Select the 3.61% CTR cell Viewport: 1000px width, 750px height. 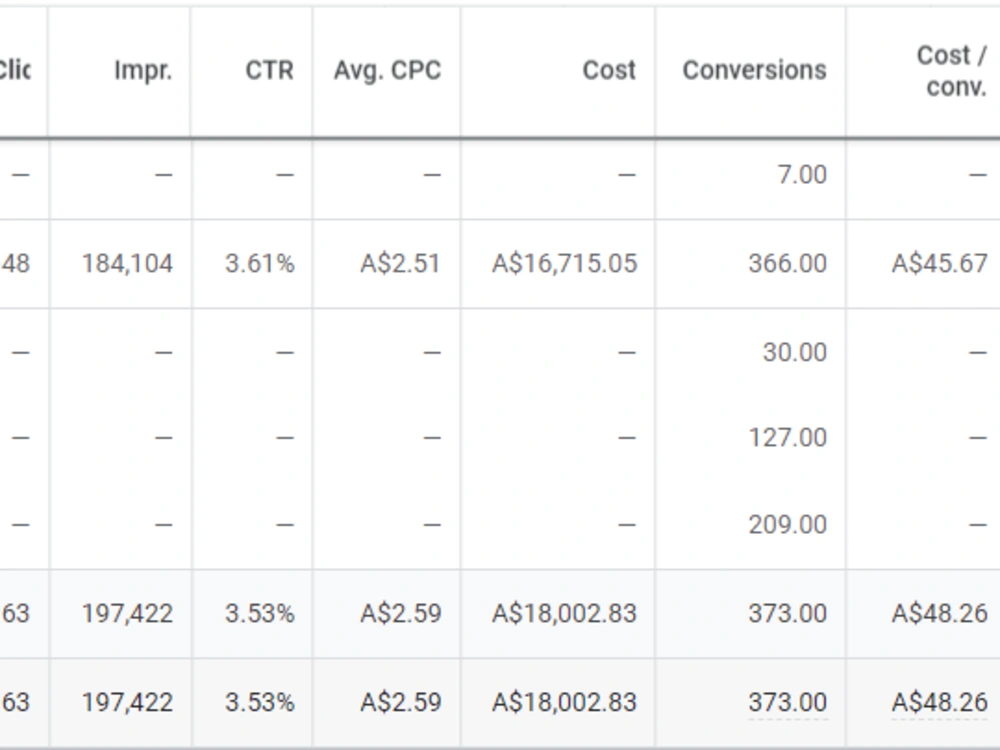pos(260,263)
